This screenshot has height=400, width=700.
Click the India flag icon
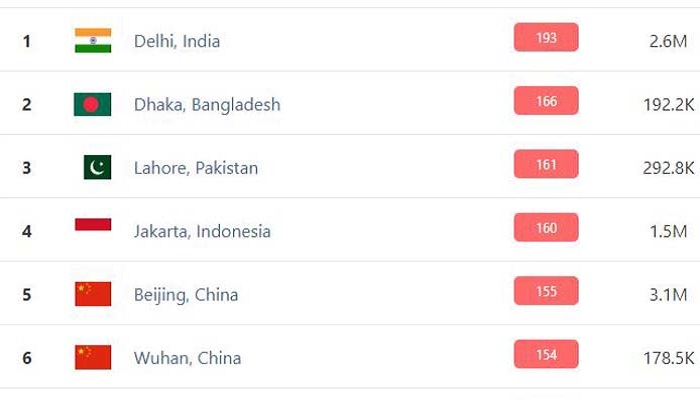93,41
